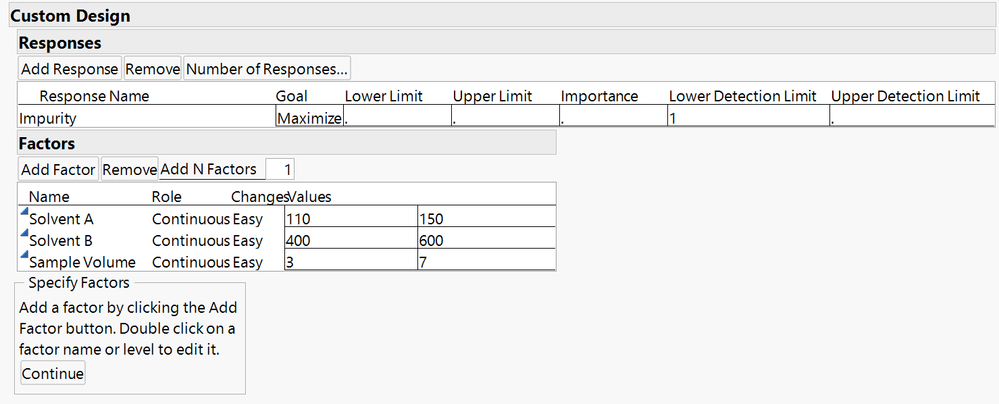Remove the selected response
The image size is (999, 404).
pyautogui.click(x=153, y=69)
